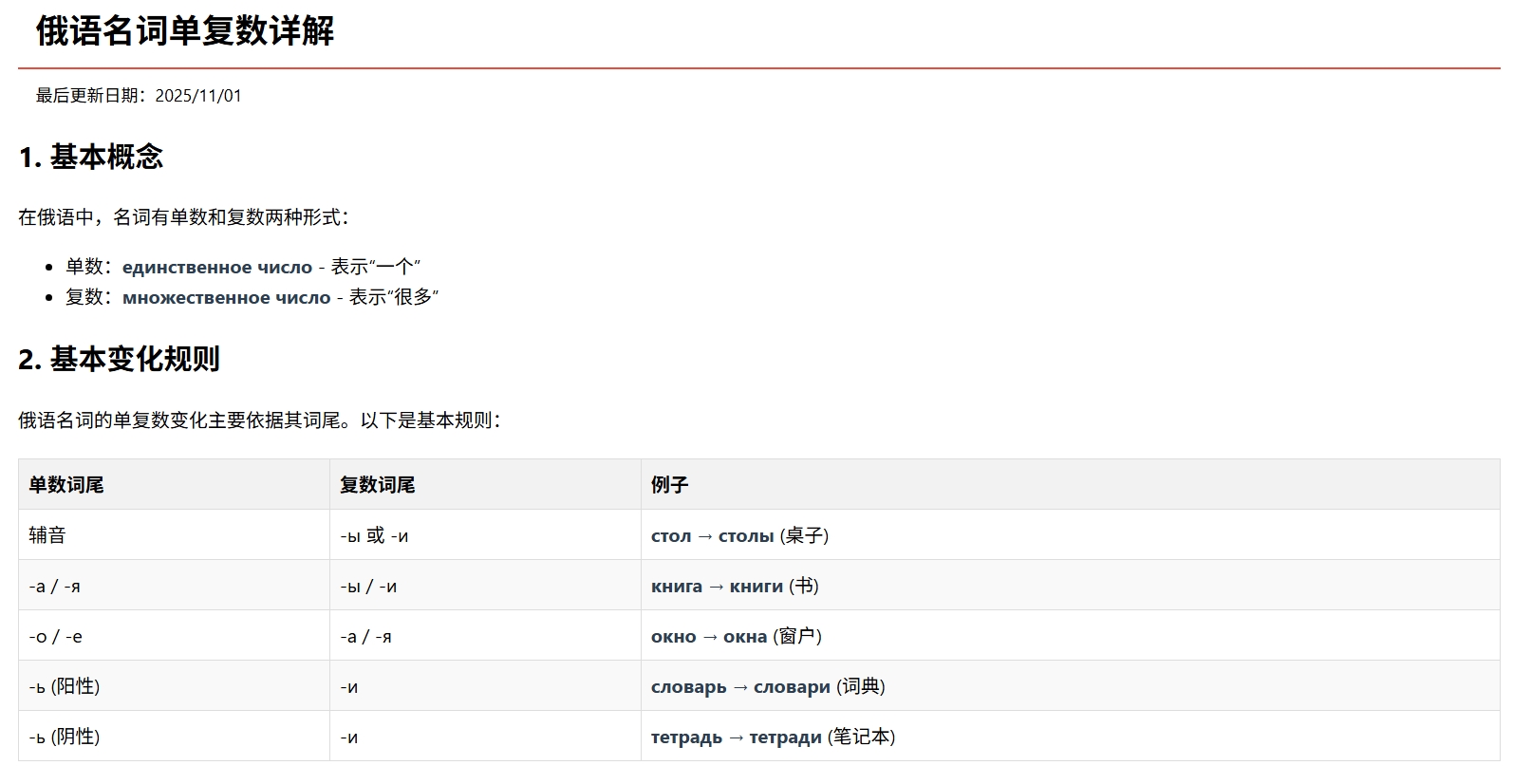The height and width of the screenshot is (784, 1513).
Task: Click the 单数词尾 column header
Action: (66, 485)
